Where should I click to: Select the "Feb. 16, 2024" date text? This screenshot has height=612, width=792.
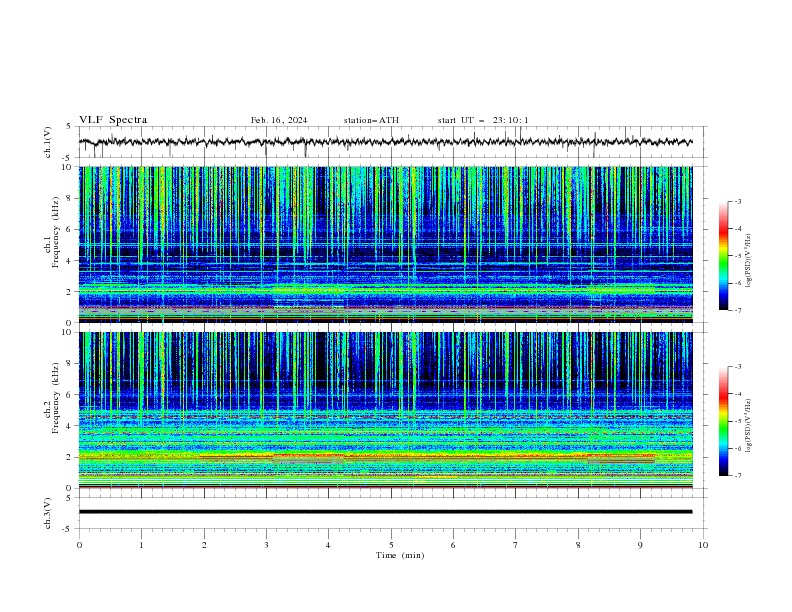click(x=279, y=120)
